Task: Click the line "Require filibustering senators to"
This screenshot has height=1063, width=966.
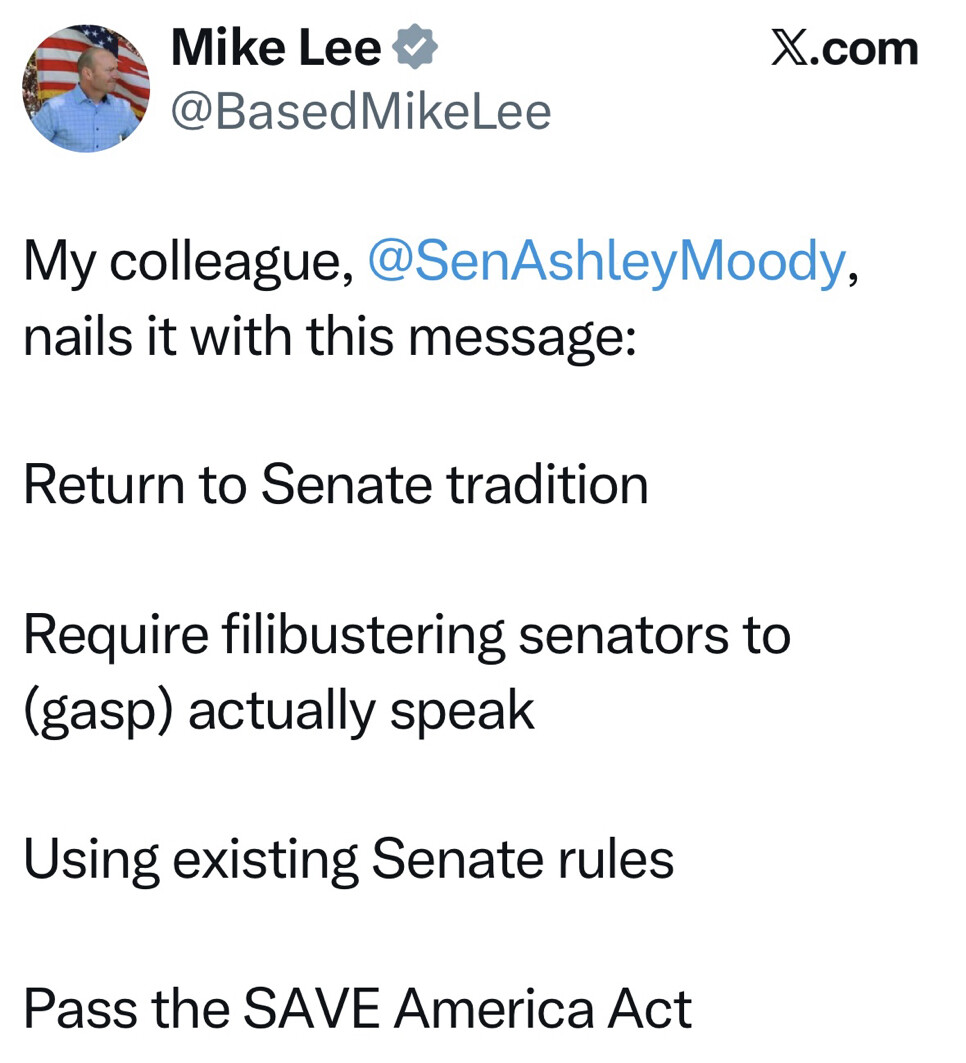Action: point(407,635)
